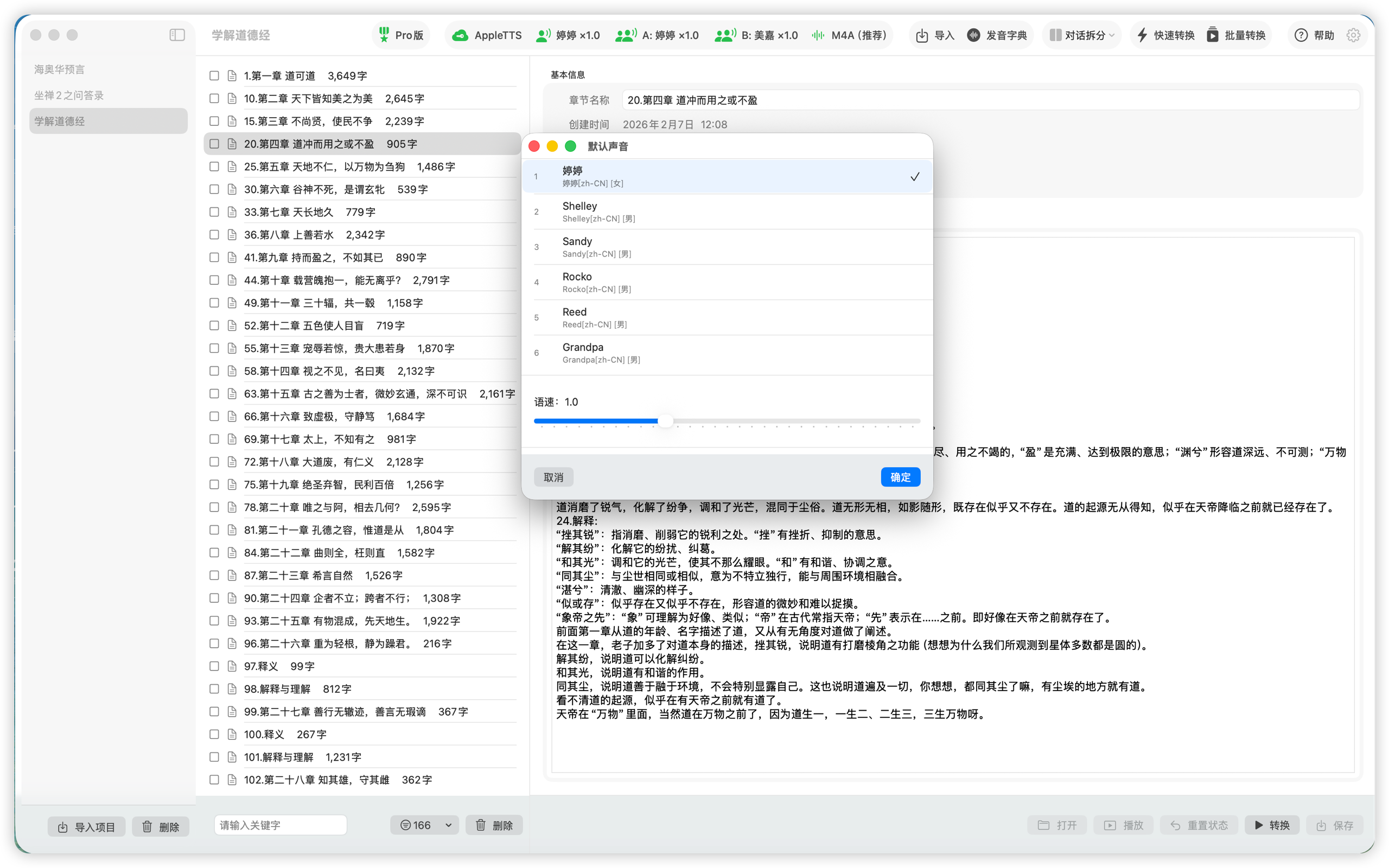Adjust the 语速 speed slider handle
Viewport: 1389px width, 868px height.
(665, 422)
